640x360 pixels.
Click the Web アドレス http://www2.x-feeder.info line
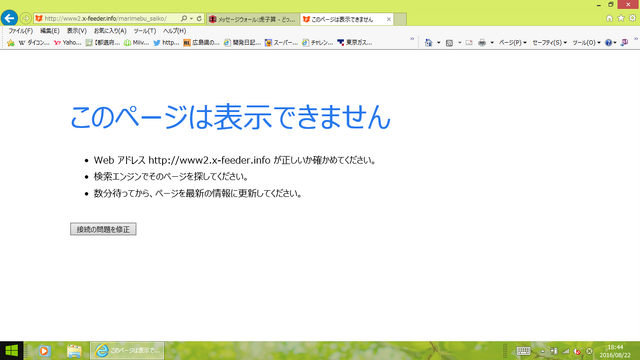[235, 160]
